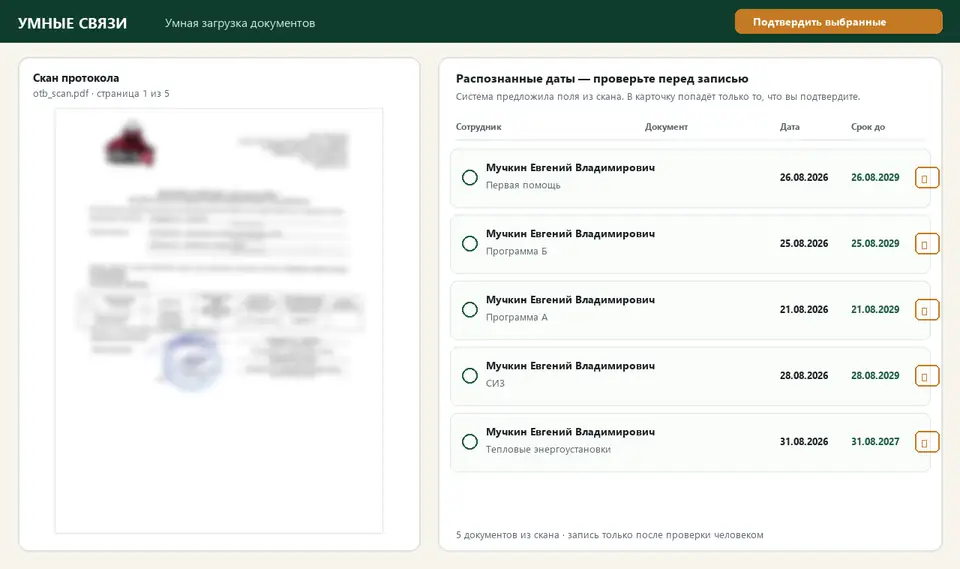Click the Распознанные даты panel heading
Screen dimensions: 960x569
click(602, 78)
